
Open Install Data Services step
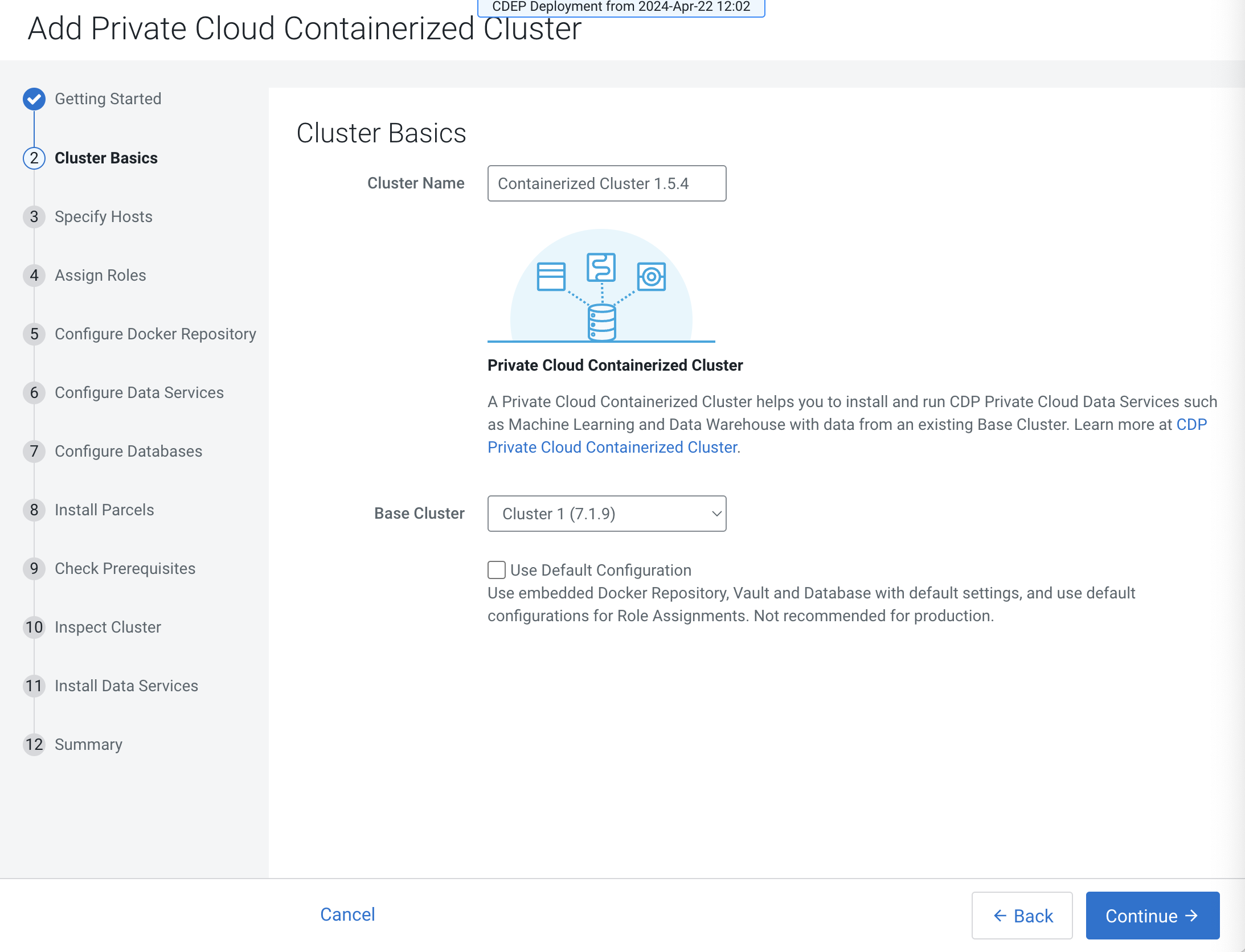pos(126,686)
